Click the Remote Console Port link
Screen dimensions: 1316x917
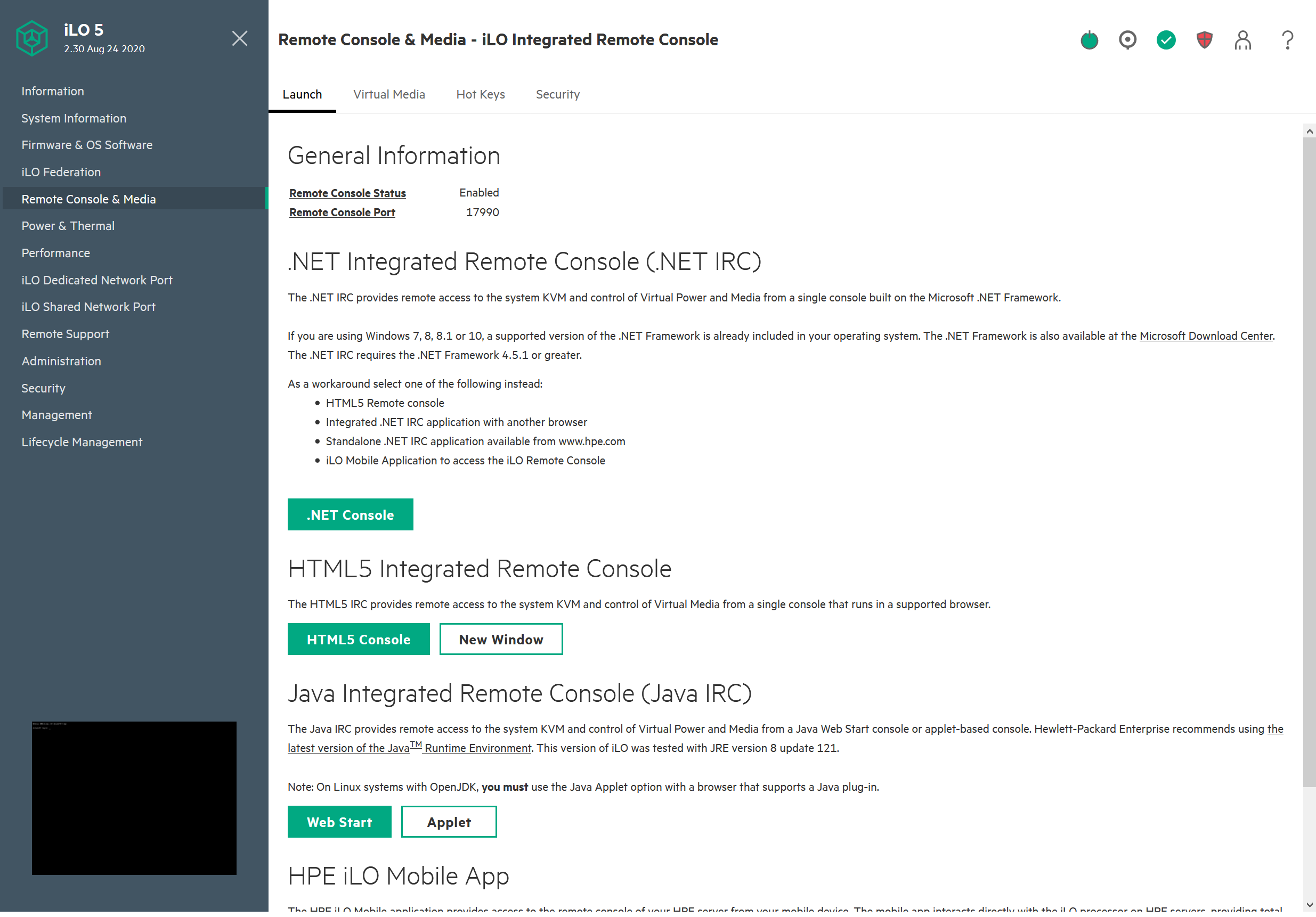click(x=342, y=212)
